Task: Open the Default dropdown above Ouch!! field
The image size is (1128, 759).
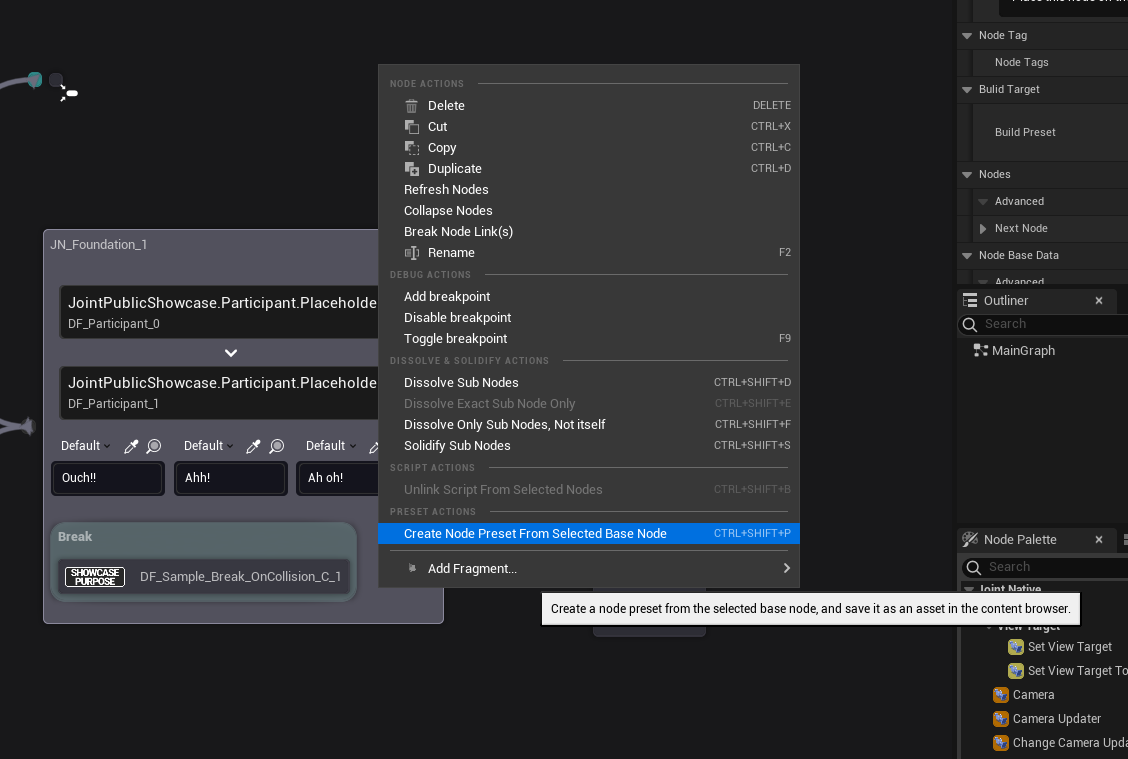Action: coord(85,446)
